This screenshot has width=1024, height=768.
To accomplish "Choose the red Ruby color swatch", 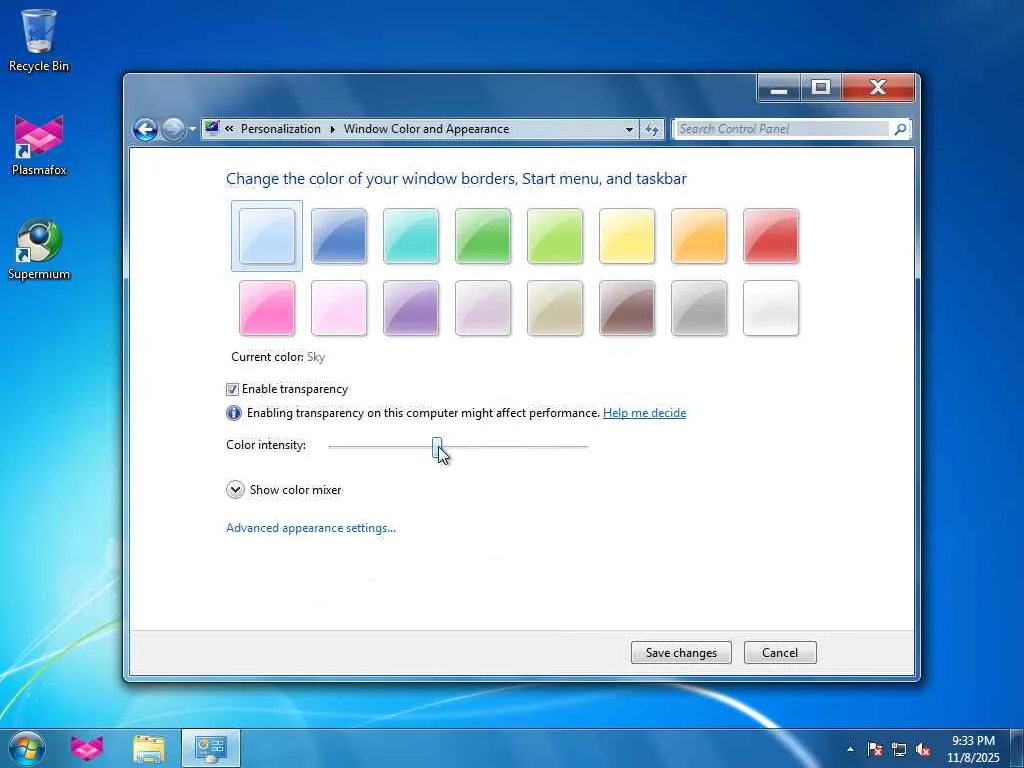I will point(771,236).
